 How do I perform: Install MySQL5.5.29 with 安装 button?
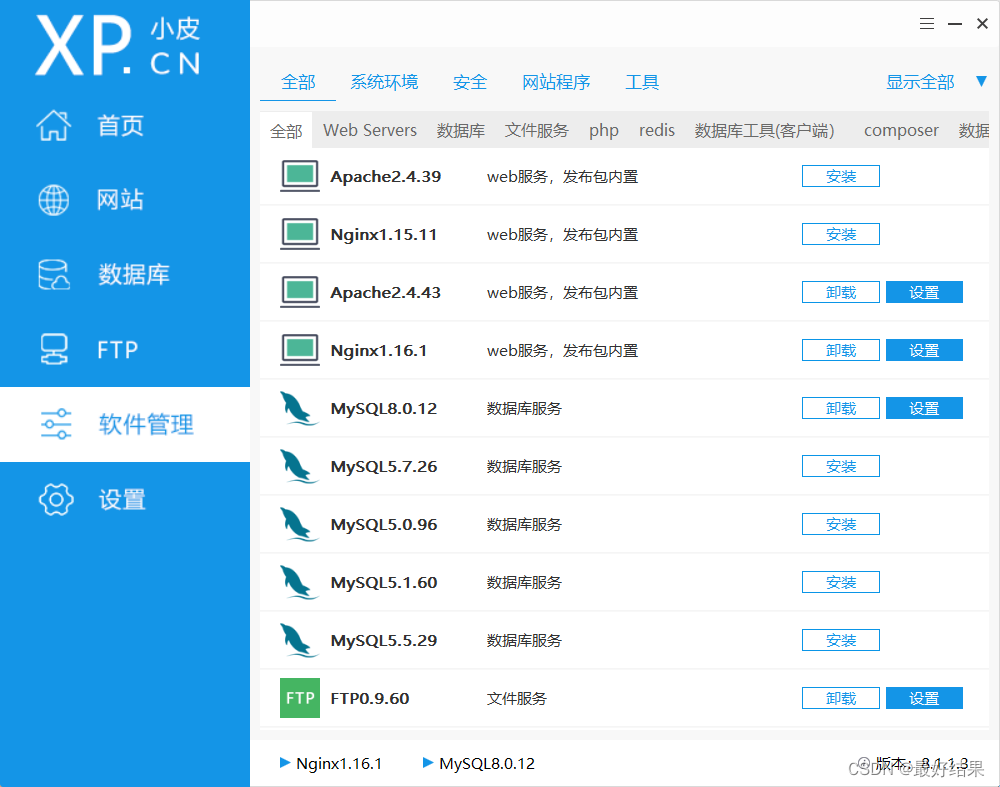841,640
